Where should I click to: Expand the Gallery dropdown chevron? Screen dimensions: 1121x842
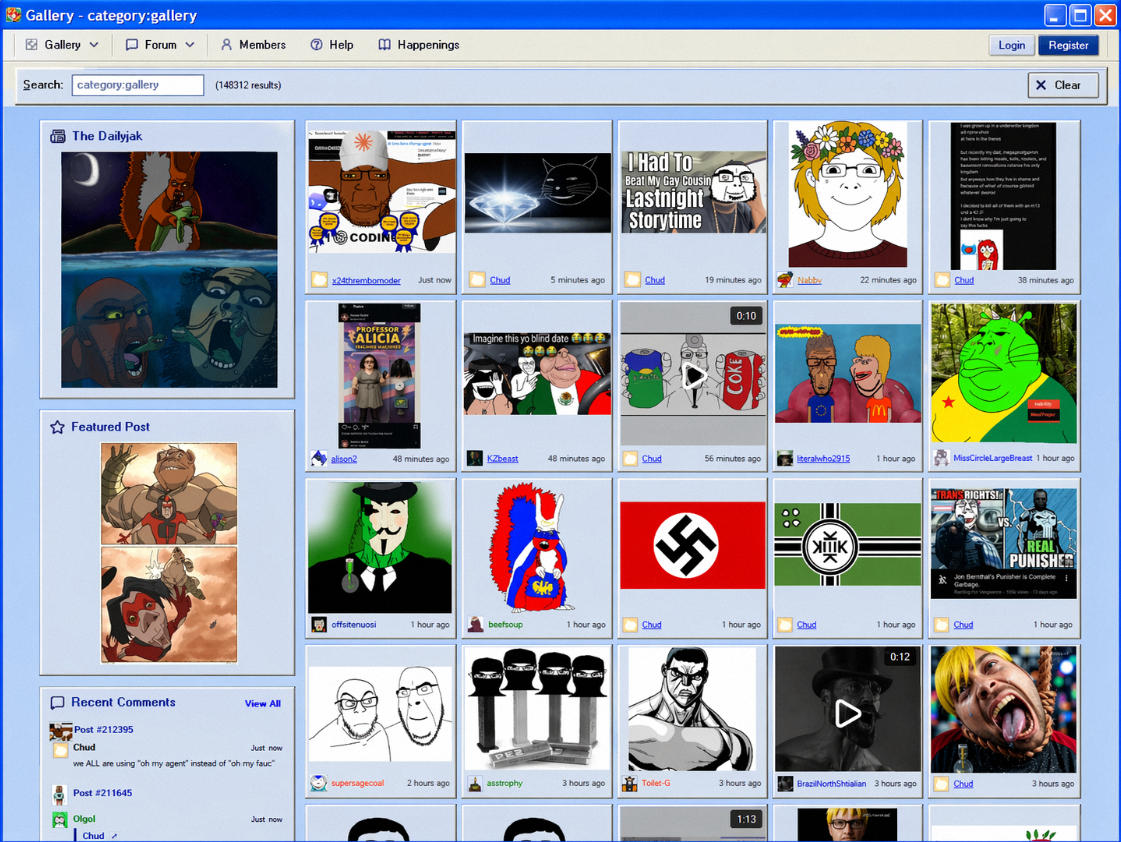pyautogui.click(x=94, y=45)
